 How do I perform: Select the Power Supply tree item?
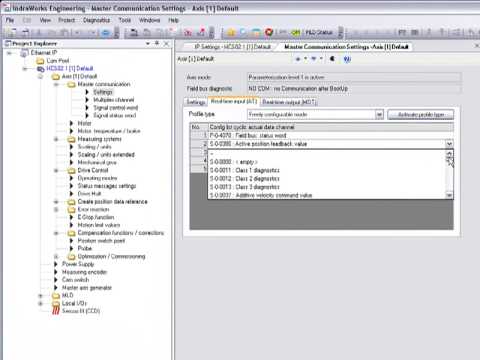pos(78,264)
